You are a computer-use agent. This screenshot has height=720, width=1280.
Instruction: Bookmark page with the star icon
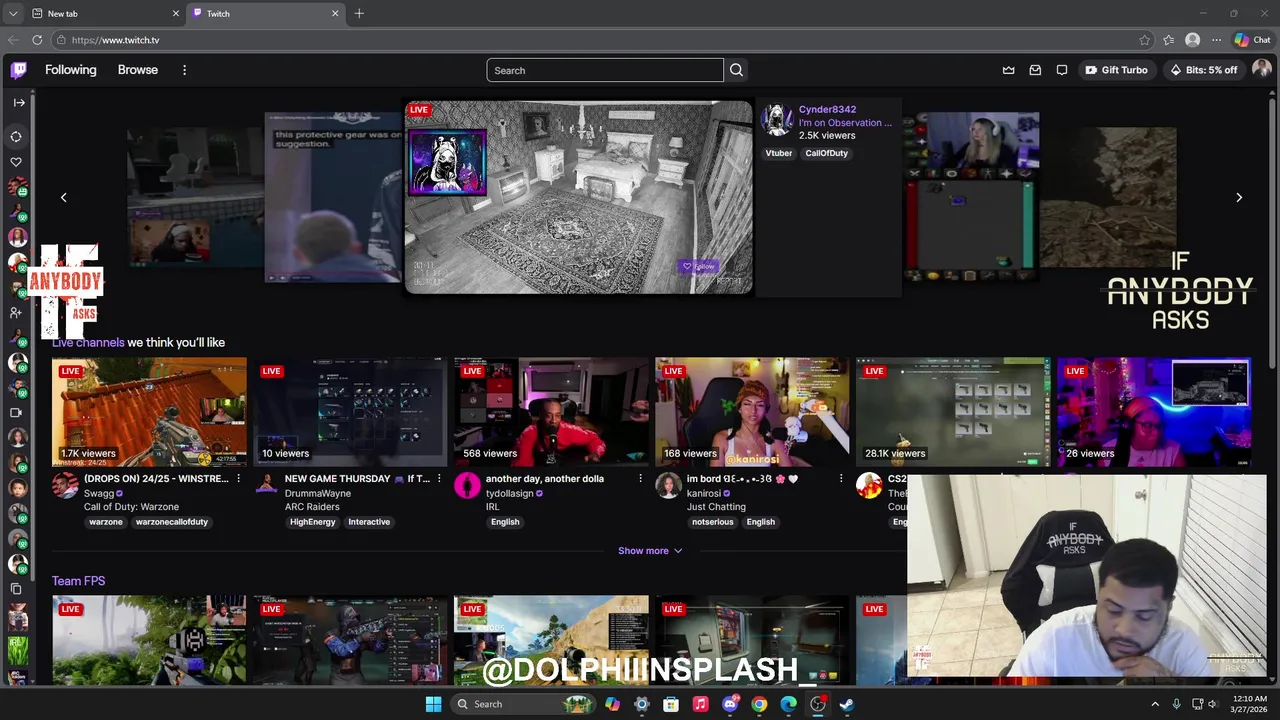(1144, 40)
